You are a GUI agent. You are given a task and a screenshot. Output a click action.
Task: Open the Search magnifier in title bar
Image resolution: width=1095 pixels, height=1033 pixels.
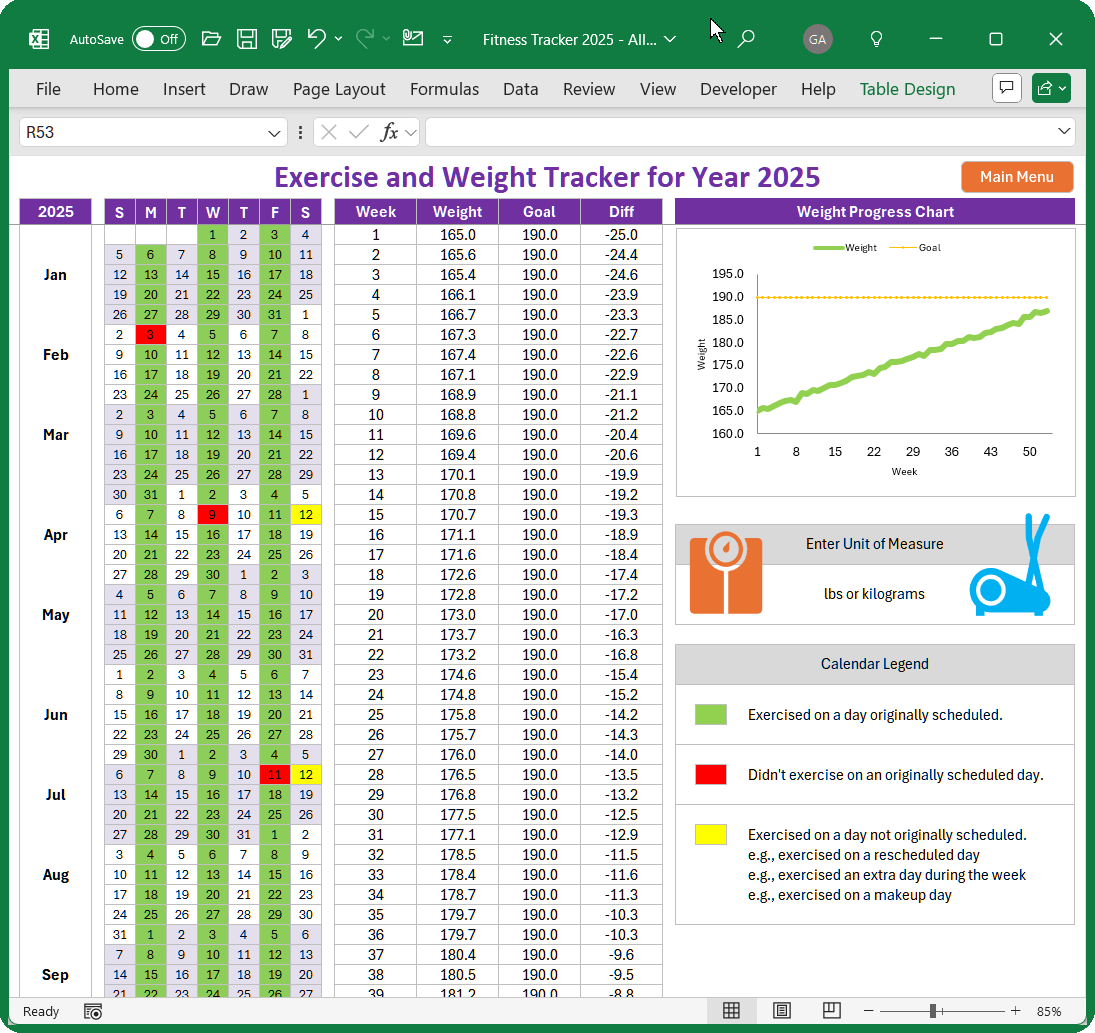pyautogui.click(x=746, y=39)
